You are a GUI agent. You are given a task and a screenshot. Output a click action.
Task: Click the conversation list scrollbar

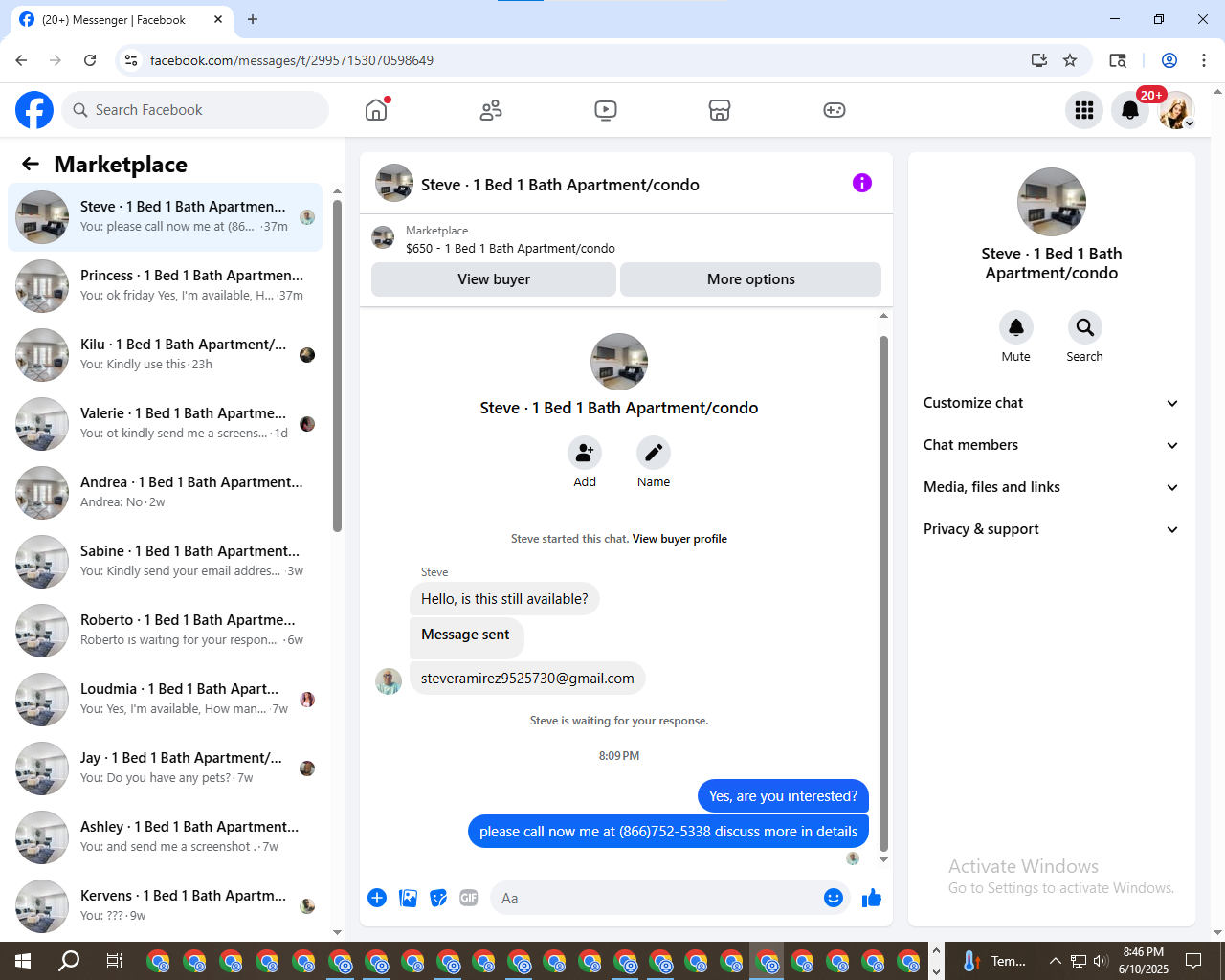pyautogui.click(x=337, y=364)
